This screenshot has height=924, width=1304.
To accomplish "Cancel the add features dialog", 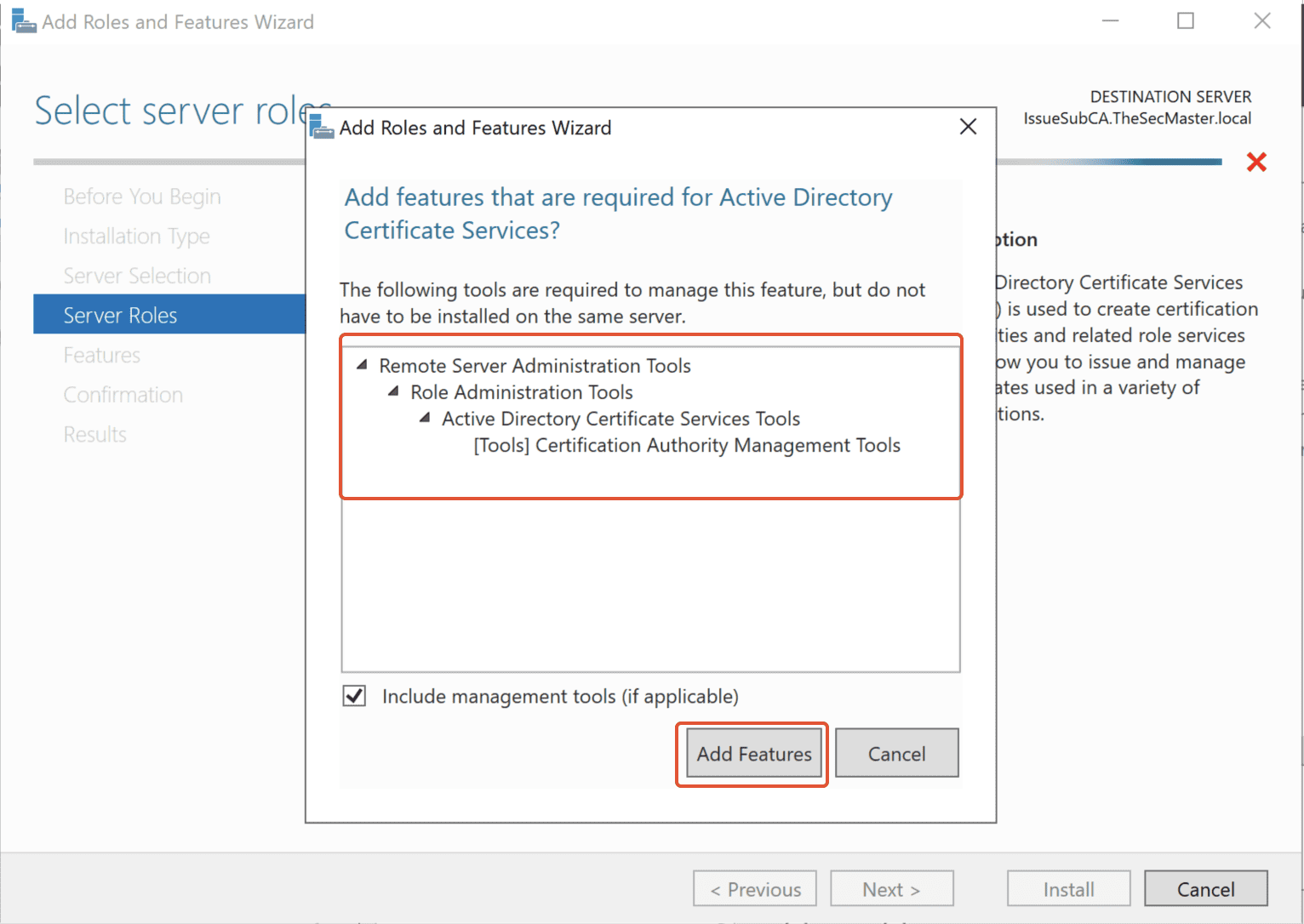I will point(896,753).
